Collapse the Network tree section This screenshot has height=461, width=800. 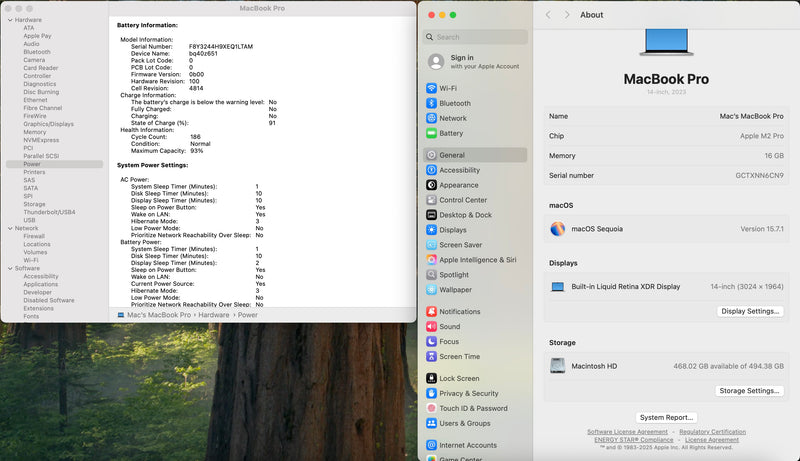point(9,228)
